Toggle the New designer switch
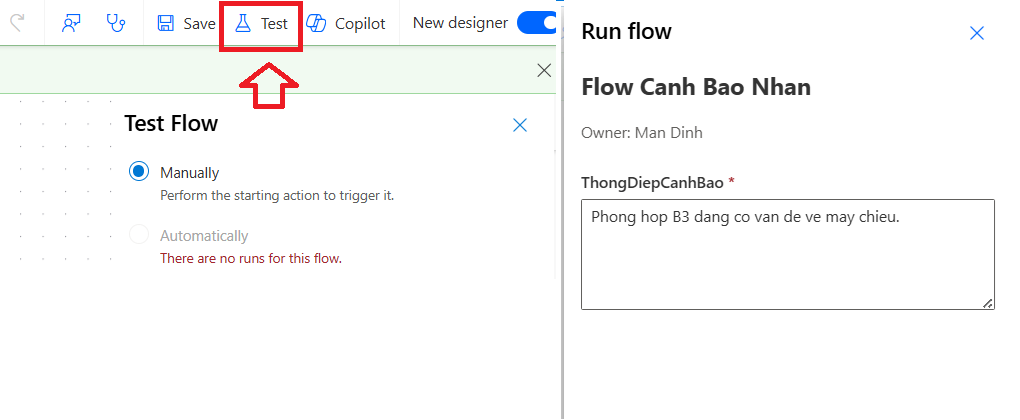Screen dimensions: 1020x420 538,23
